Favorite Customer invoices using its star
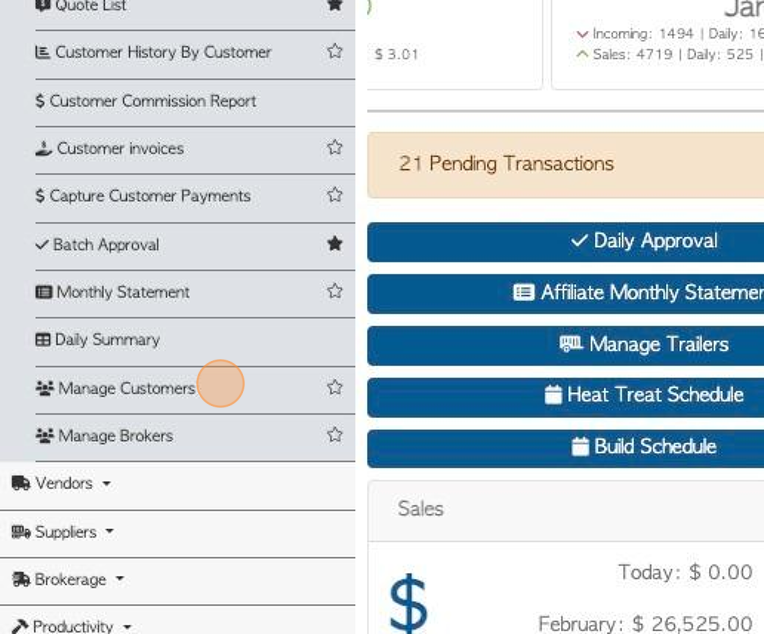764x634 pixels. (335, 147)
